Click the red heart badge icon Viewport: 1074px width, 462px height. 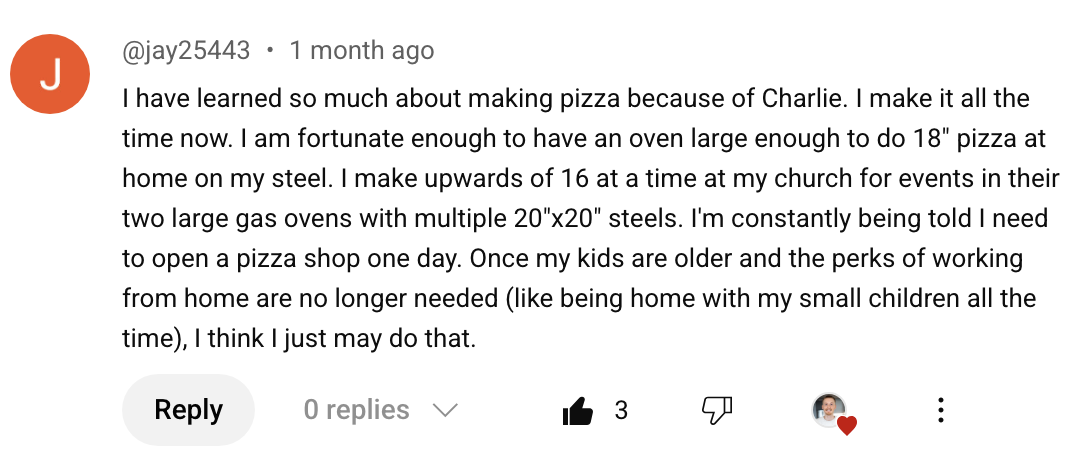point(847,426)
